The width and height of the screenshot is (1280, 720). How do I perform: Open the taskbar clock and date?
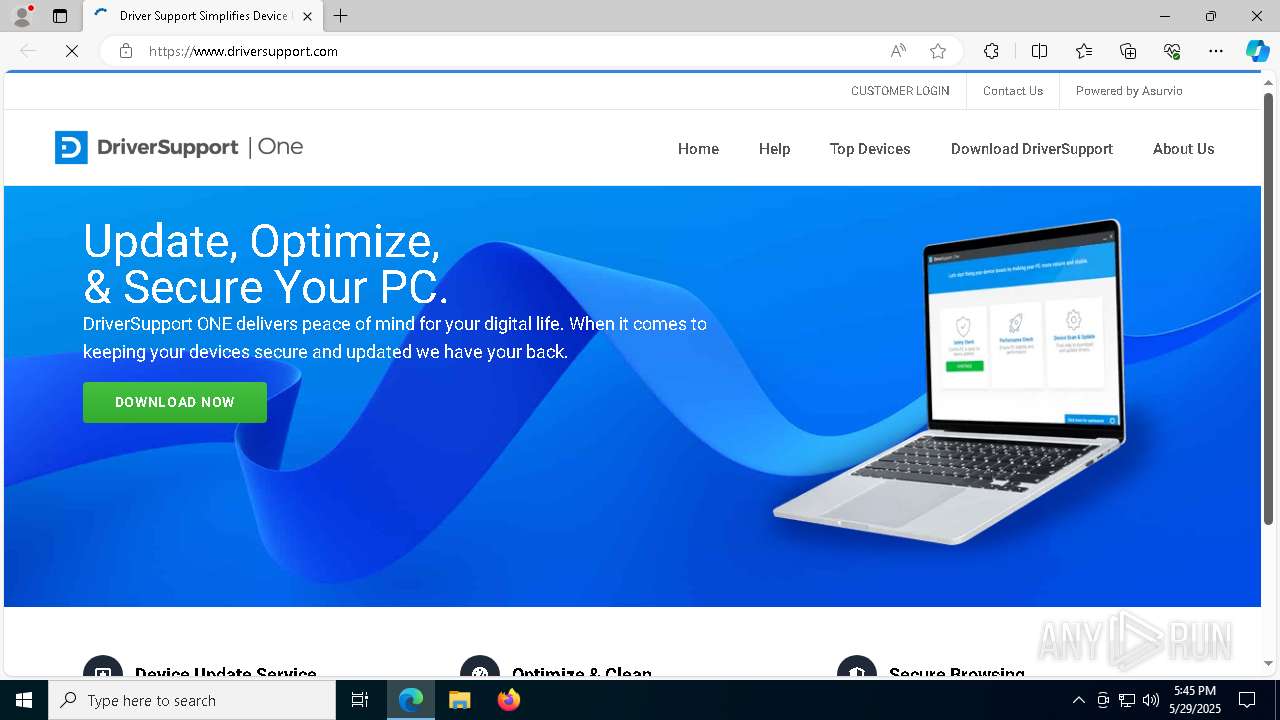pyautogui.click(x=1194, y=700)
